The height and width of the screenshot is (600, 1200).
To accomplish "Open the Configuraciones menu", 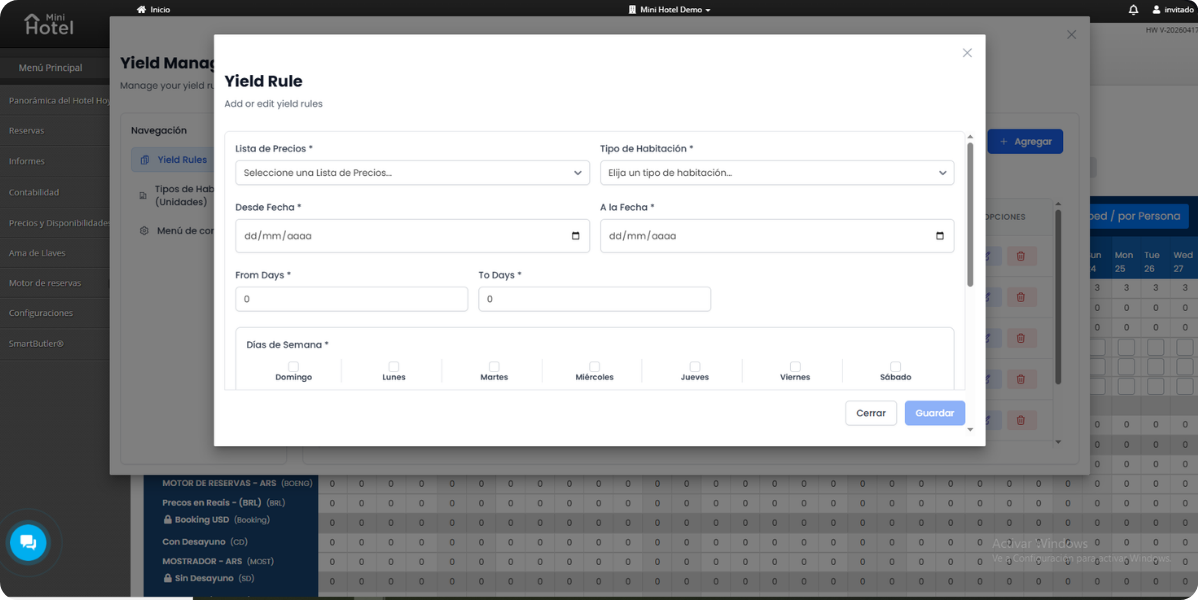I will pyautogui.click(x=55, y=313).
